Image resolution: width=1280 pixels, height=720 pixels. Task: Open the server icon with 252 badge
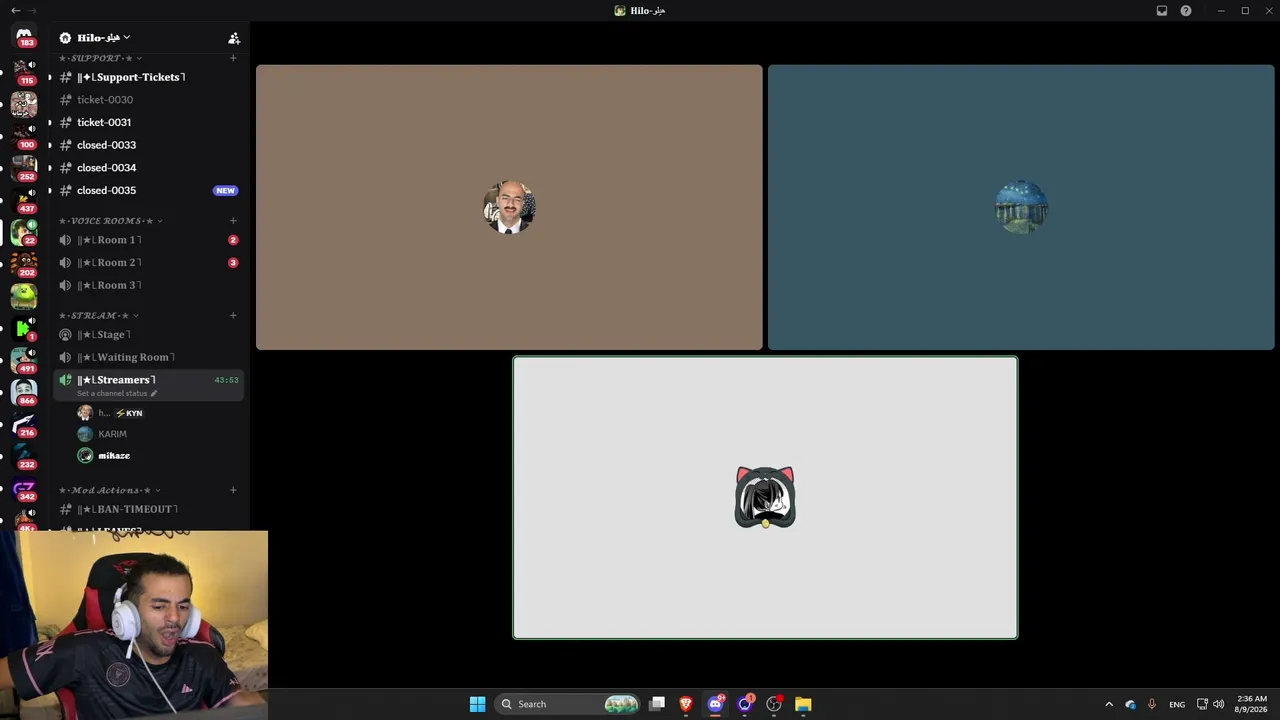tap(24, 168)
